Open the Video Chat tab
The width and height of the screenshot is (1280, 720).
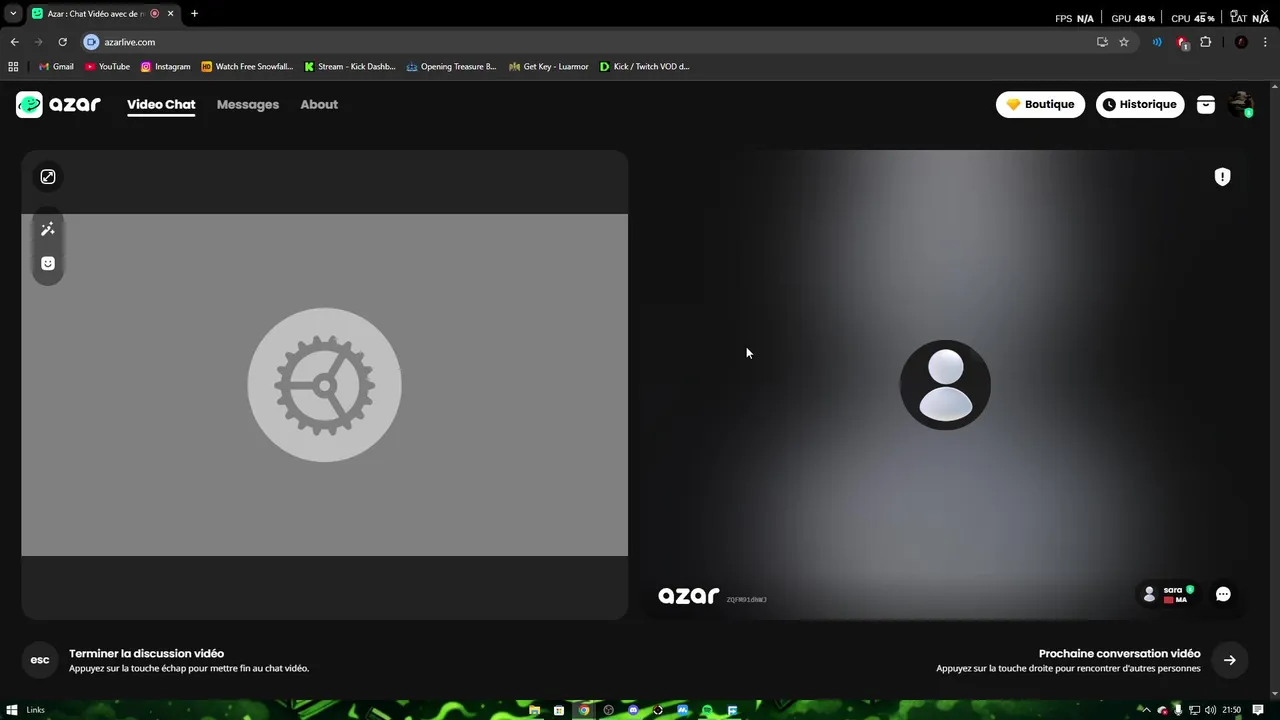pyautogui.click(x=161, y=104)
